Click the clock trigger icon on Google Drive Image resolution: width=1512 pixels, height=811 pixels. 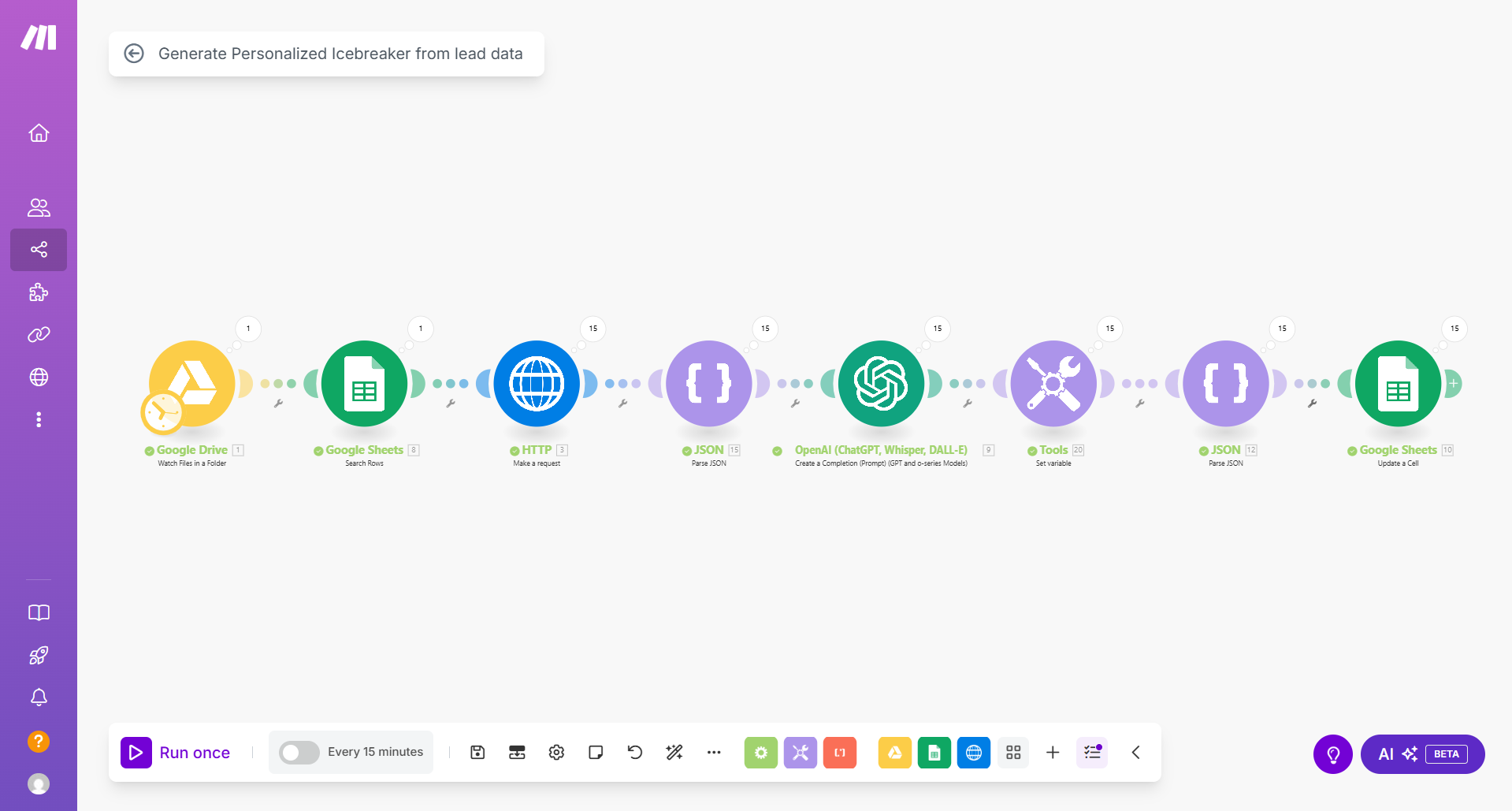pyautogui.click(x=162, y=412)
